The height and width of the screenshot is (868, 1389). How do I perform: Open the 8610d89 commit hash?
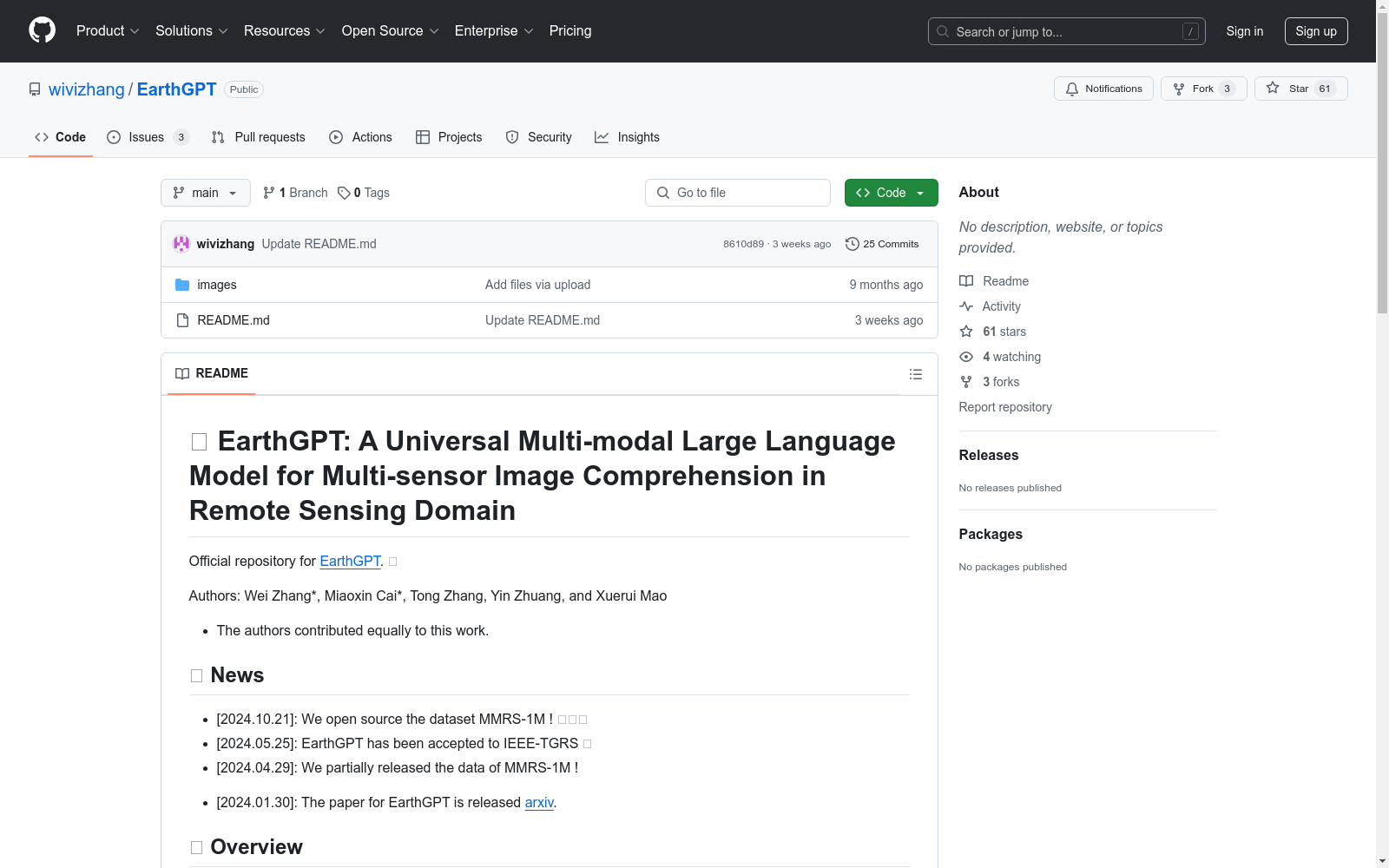click(743, 244)
